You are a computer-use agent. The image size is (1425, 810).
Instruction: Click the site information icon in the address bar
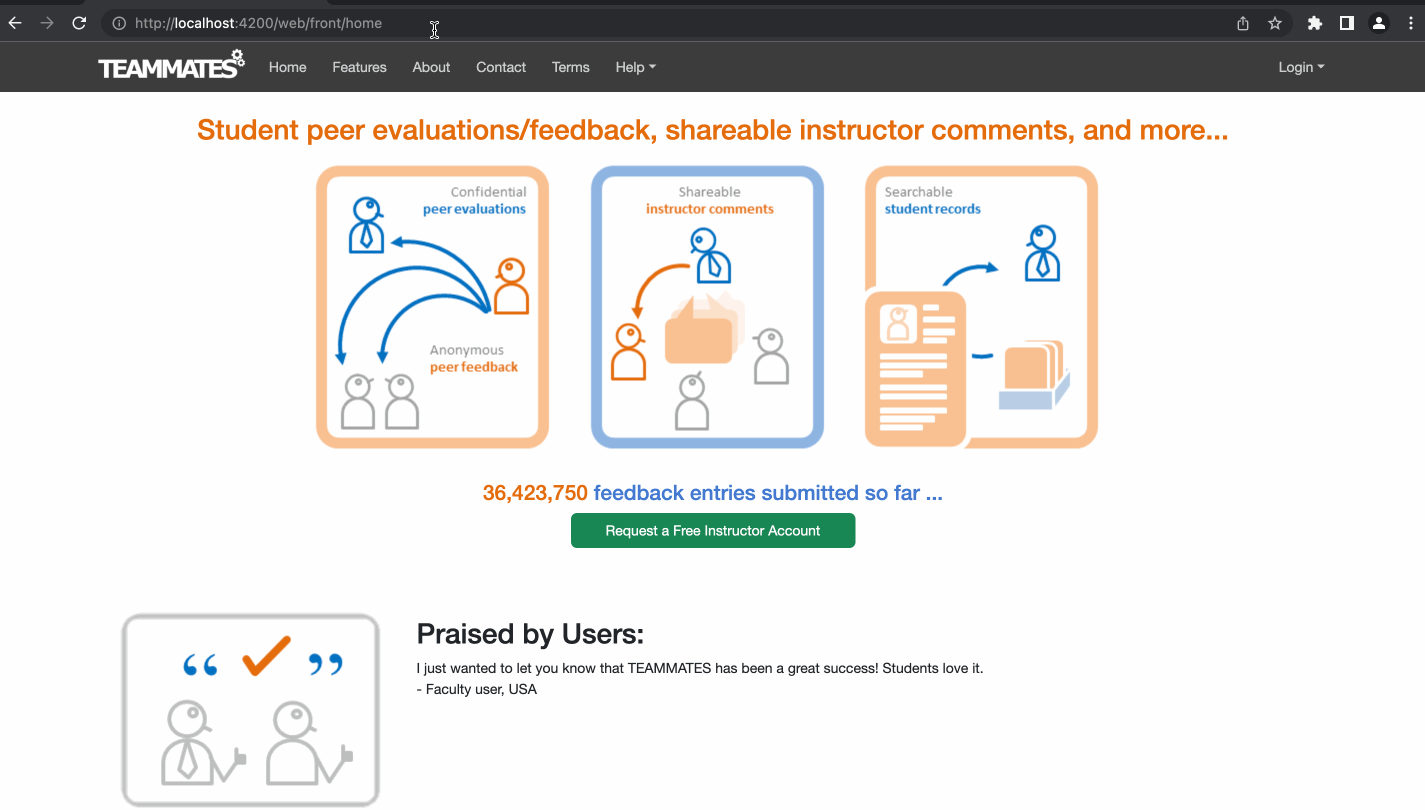coord(119,22)
